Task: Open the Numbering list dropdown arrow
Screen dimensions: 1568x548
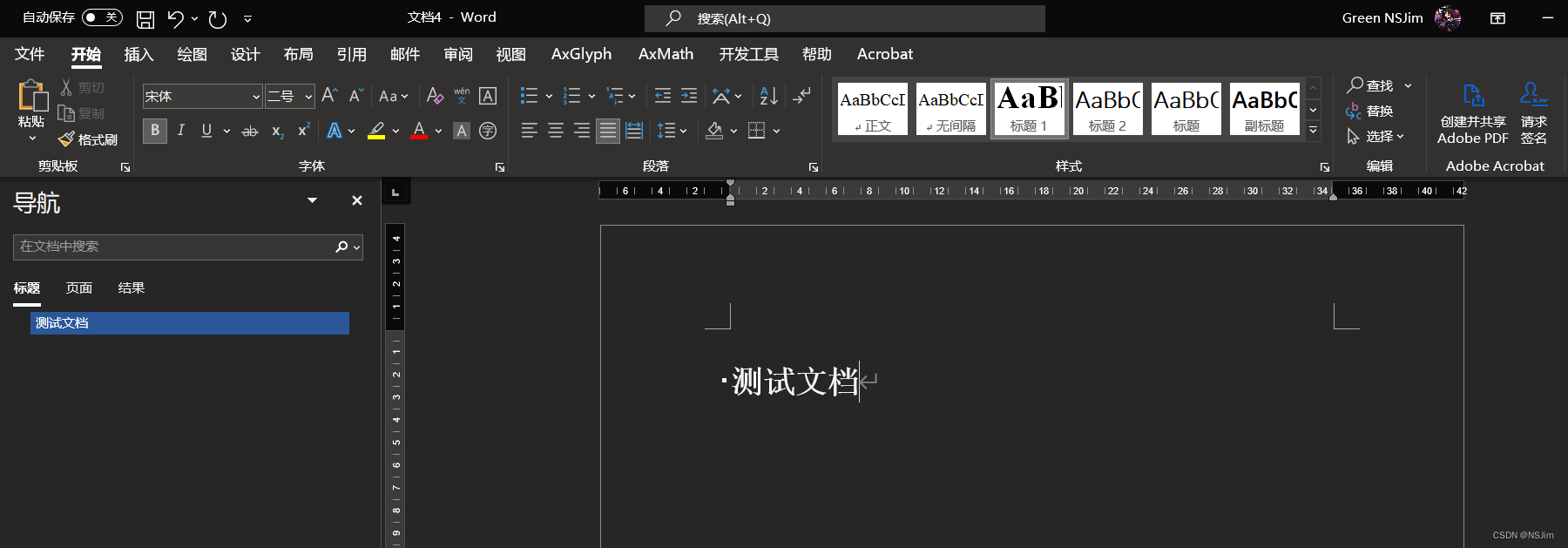Action: click(591, 97)
